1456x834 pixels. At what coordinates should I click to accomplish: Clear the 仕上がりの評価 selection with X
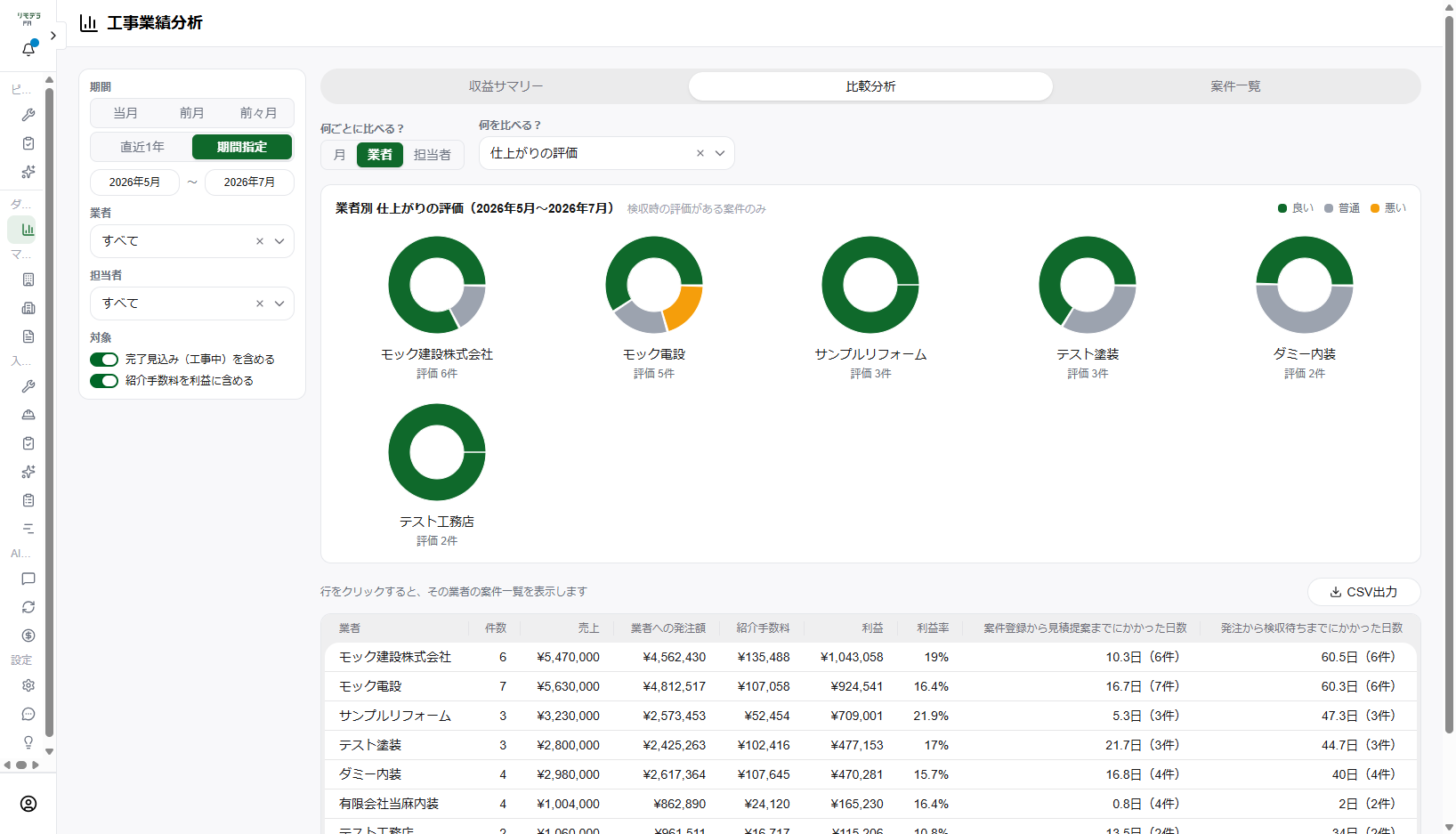point(700,153)
